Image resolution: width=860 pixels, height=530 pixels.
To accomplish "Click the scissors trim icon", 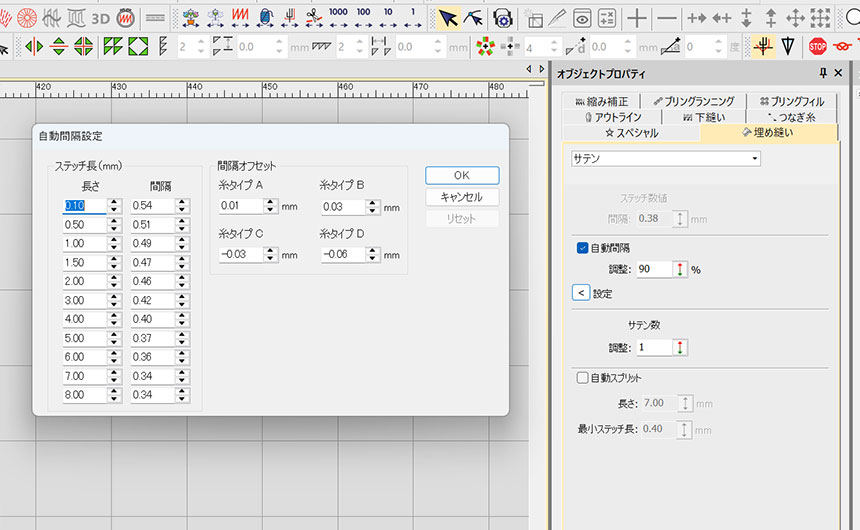I will [x=314, y=18].
